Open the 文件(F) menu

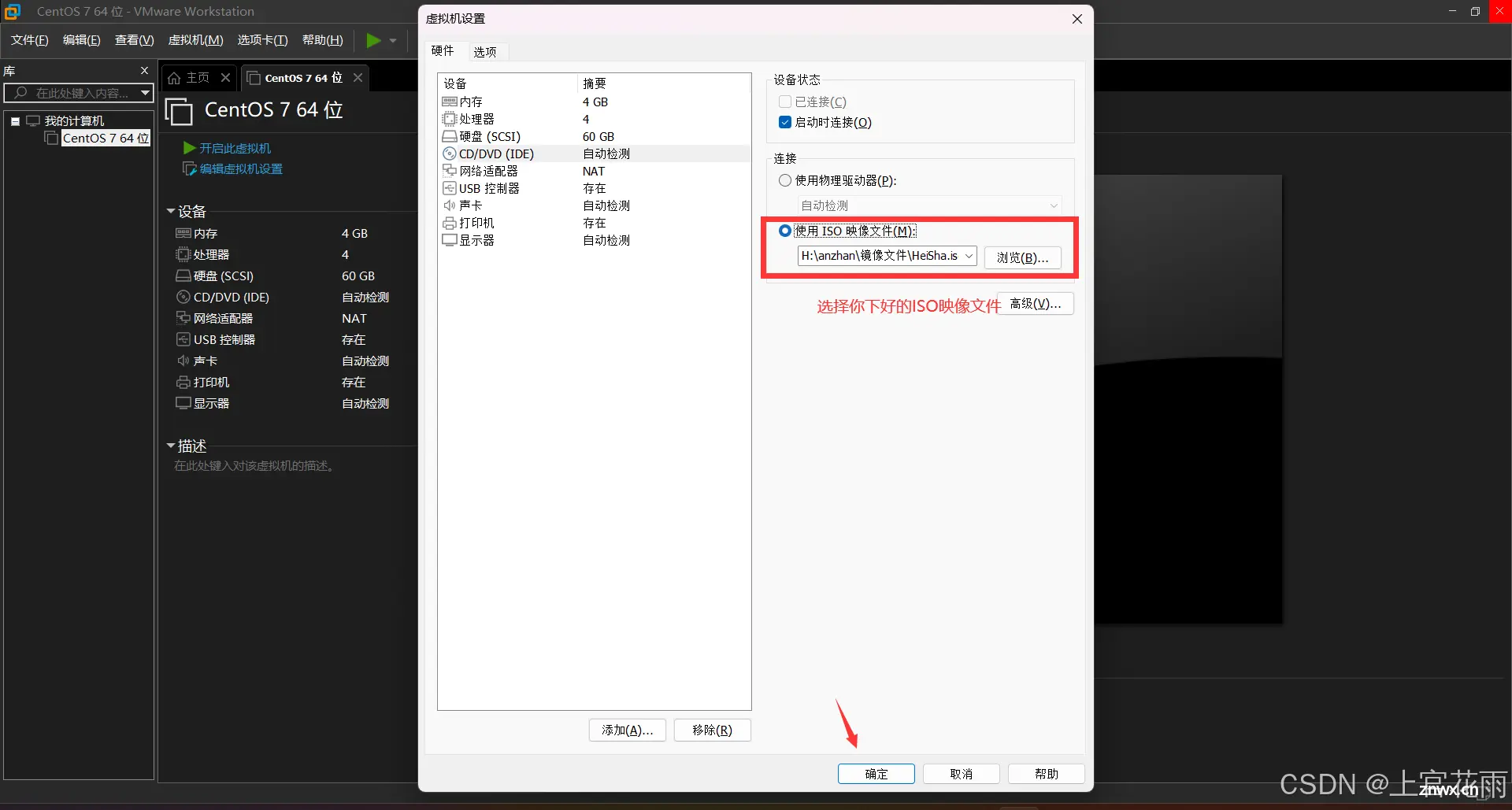point(30,40)
